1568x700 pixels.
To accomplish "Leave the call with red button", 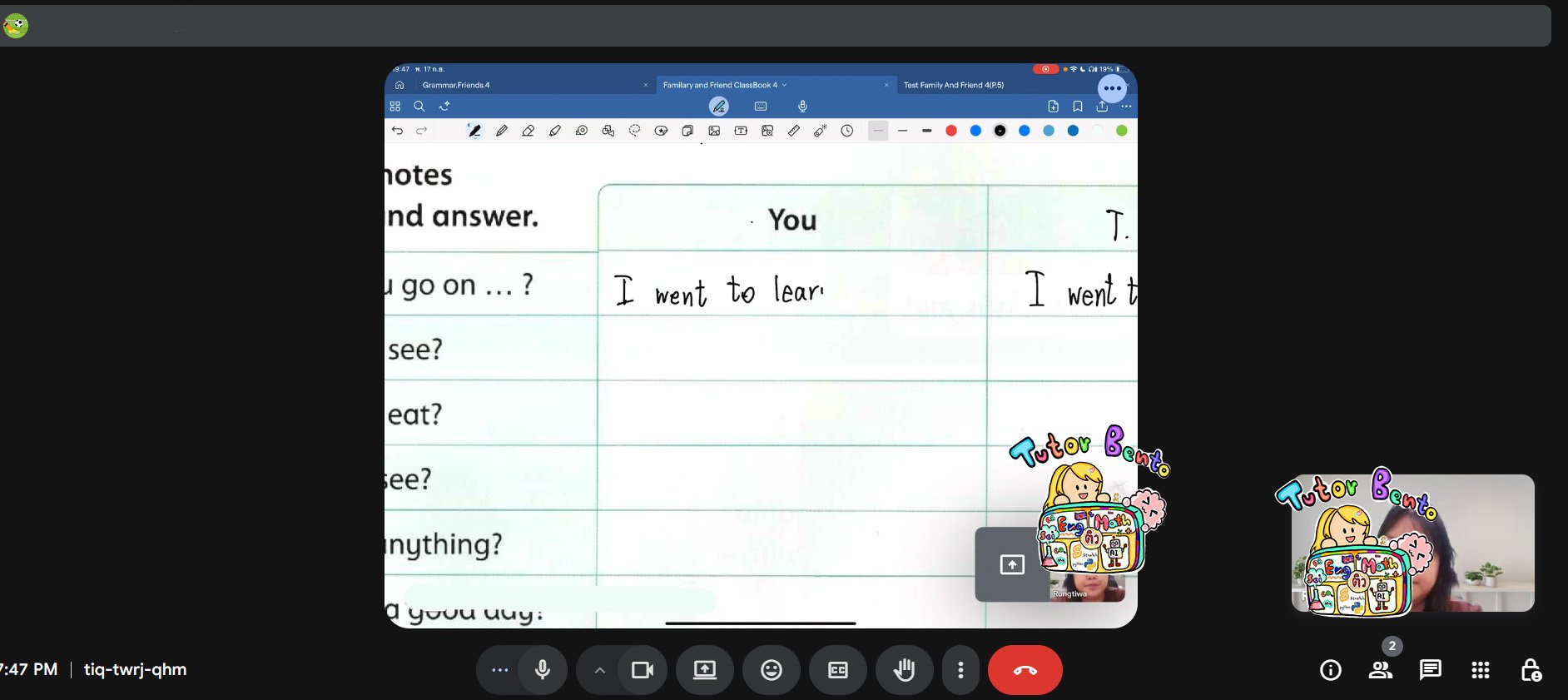I will pyautogui.click(x=1025, y=670).
